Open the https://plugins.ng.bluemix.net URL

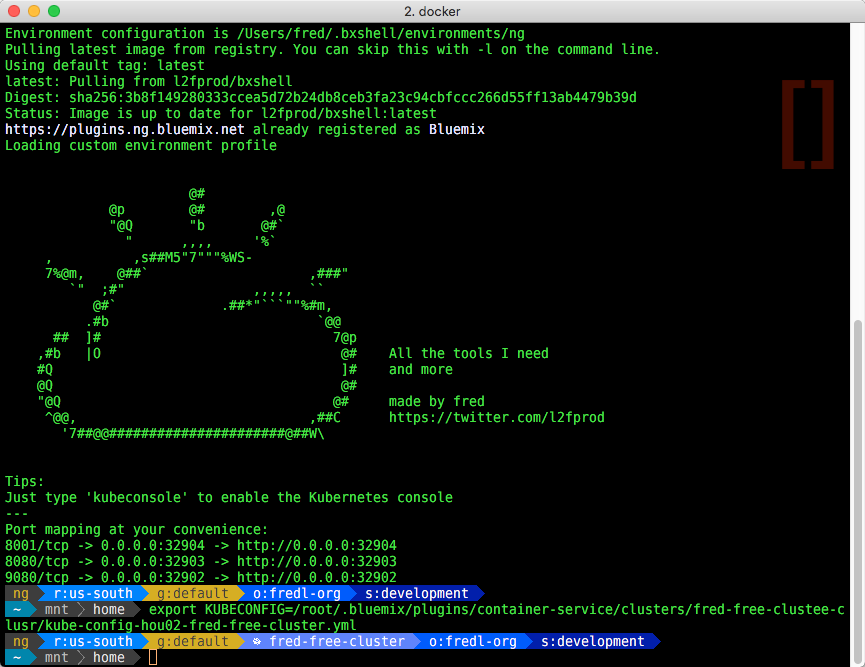(x=125, y=130)
